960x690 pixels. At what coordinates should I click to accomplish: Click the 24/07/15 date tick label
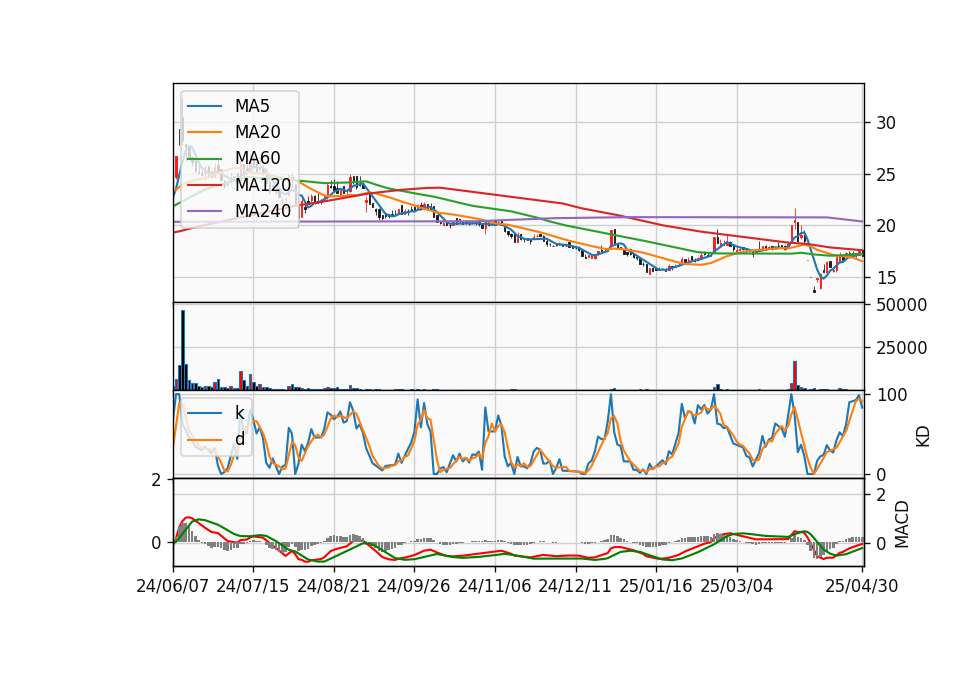253,586
